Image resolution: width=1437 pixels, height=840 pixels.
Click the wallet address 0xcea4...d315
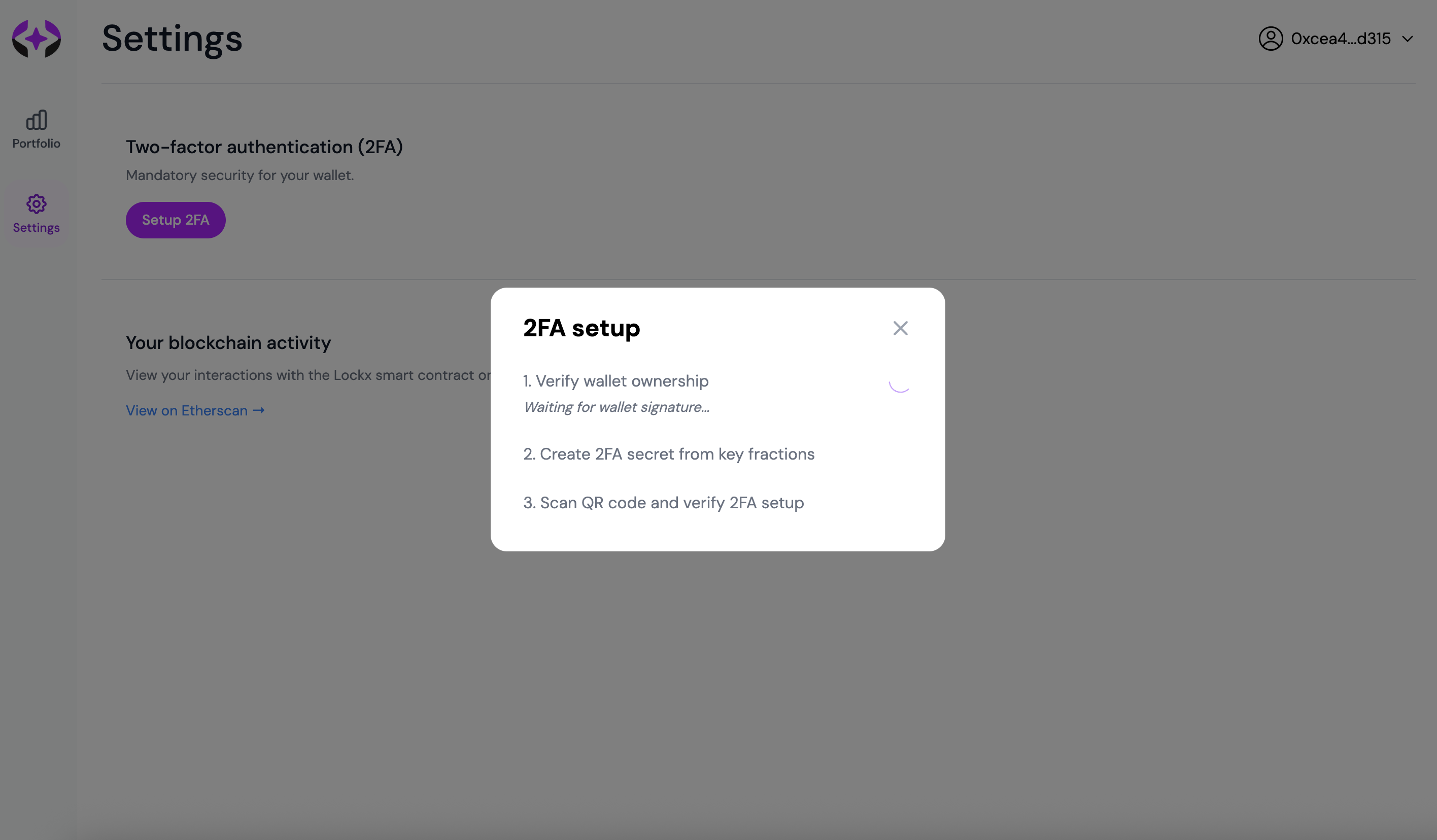point(1341,39)
